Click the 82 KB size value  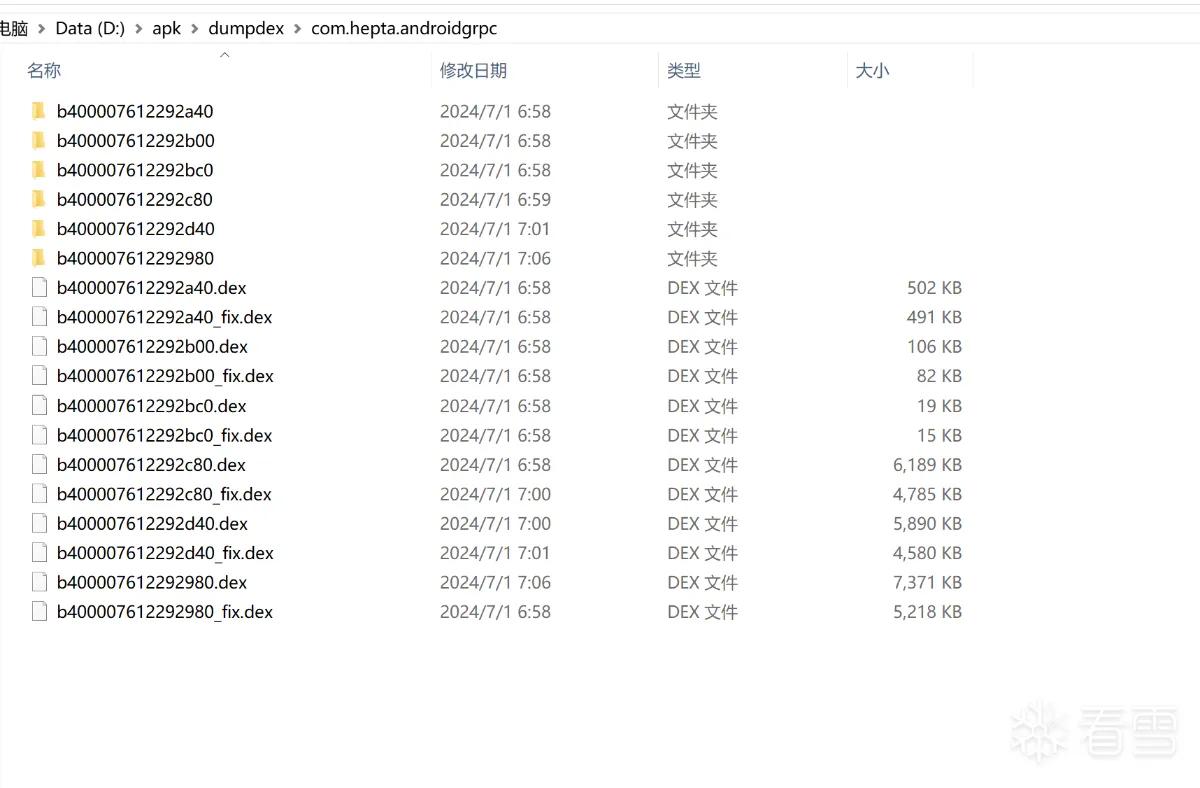pos(939,376)
